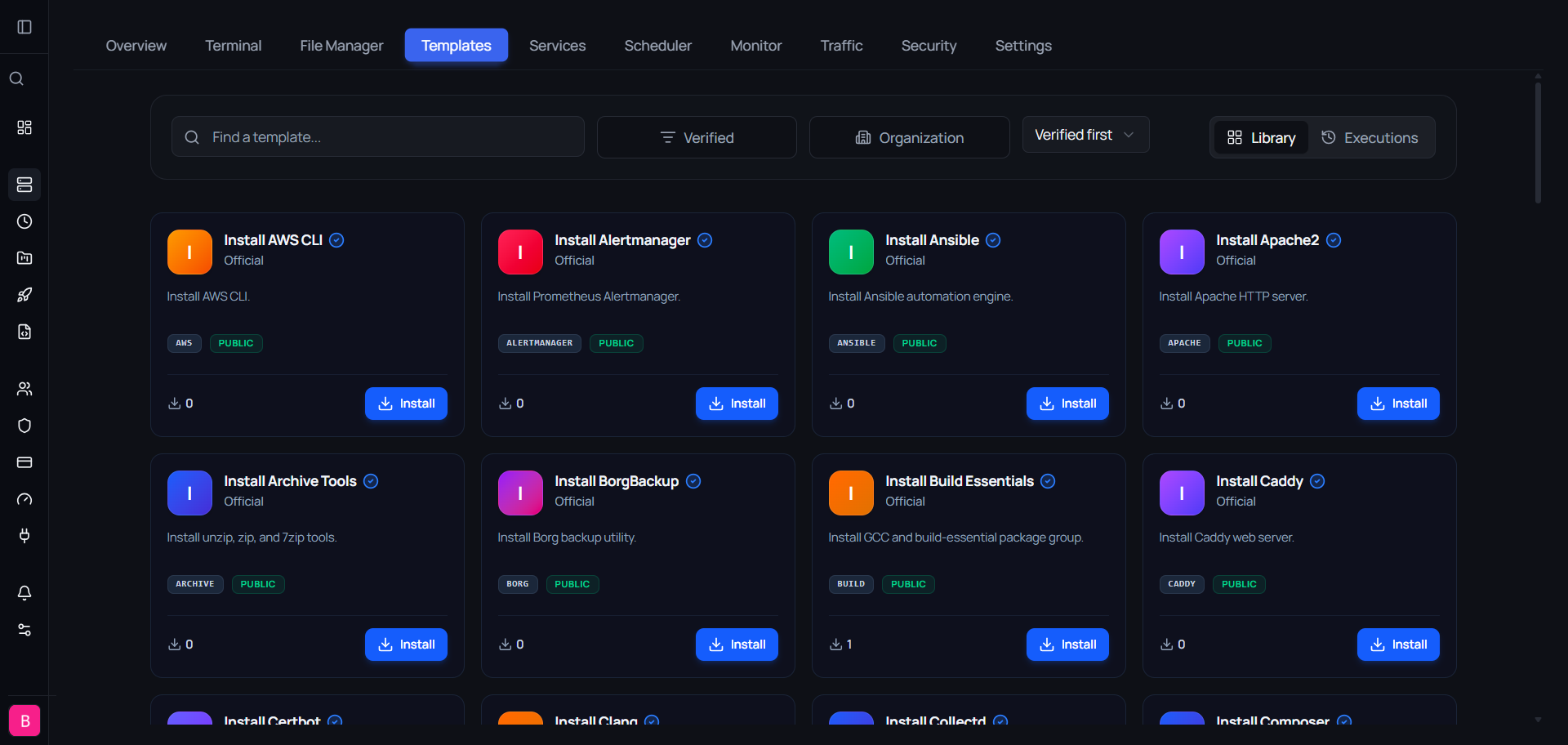Click the shield icon in the sidebar
Viewport: 1568px width, 745px height.
pyautogui.click(x=24, y=426)
